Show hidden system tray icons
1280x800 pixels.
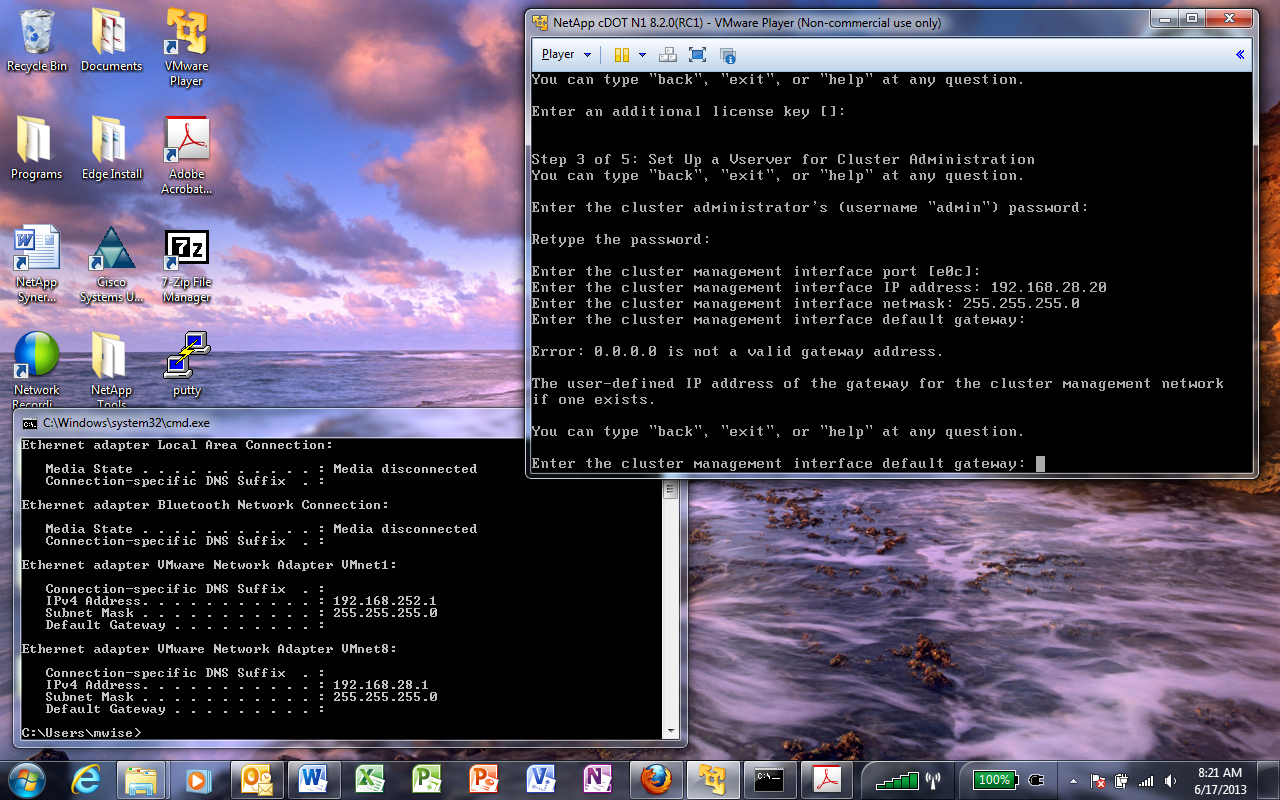click(1074, 780)
